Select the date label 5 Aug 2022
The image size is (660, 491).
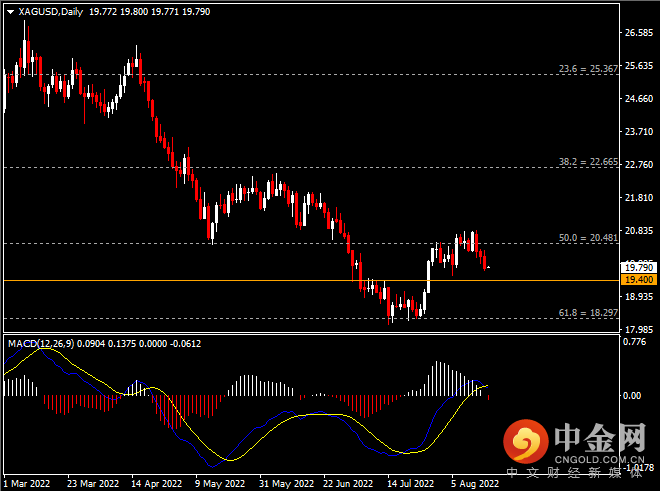click(x=475, y=483)
